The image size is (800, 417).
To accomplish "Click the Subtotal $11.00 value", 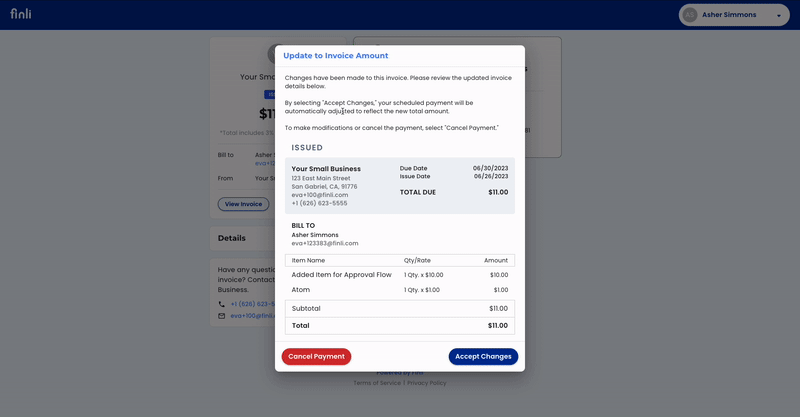I will (x=498, y=308).
